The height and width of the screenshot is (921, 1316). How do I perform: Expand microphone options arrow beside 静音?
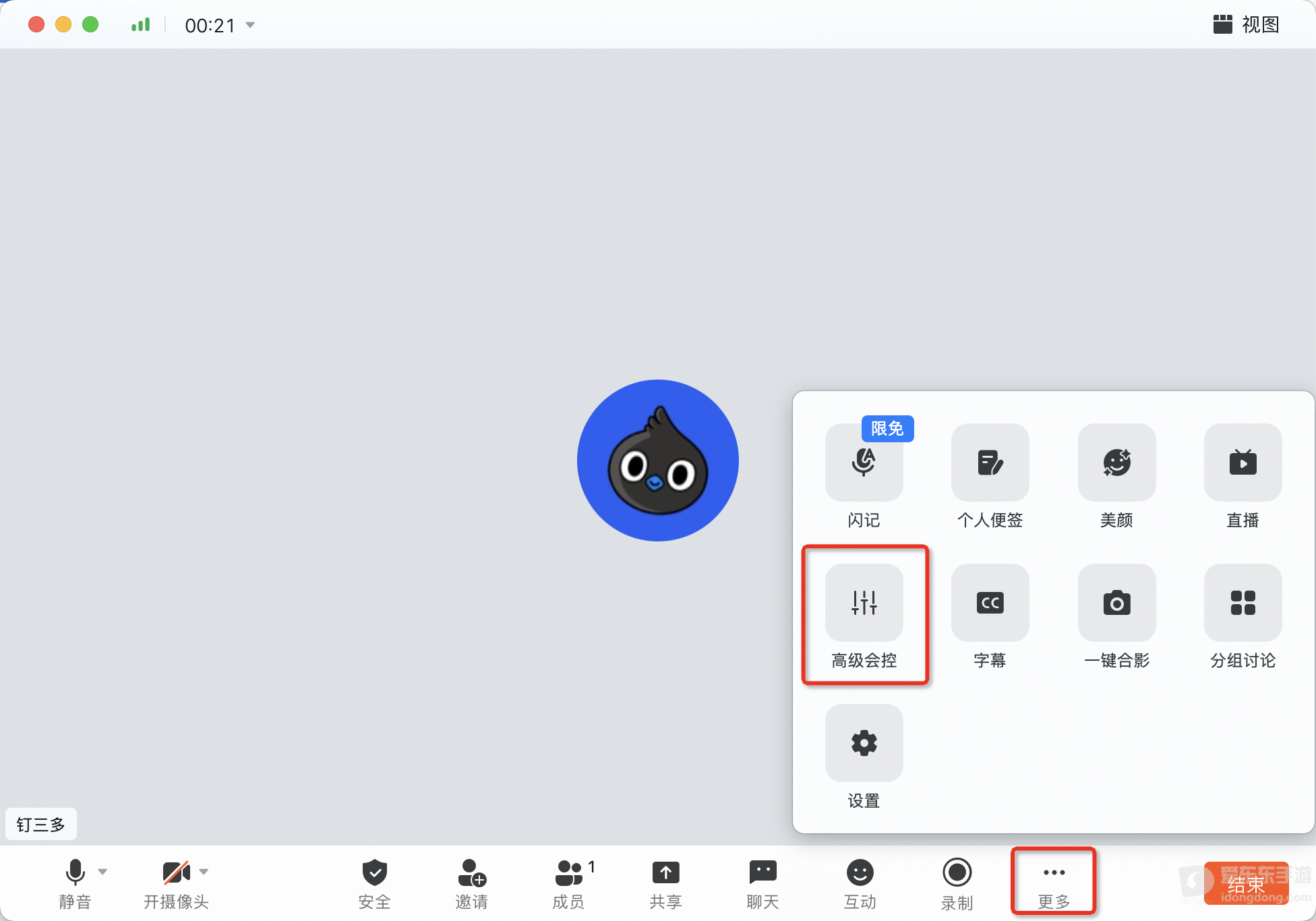[102, 872]
